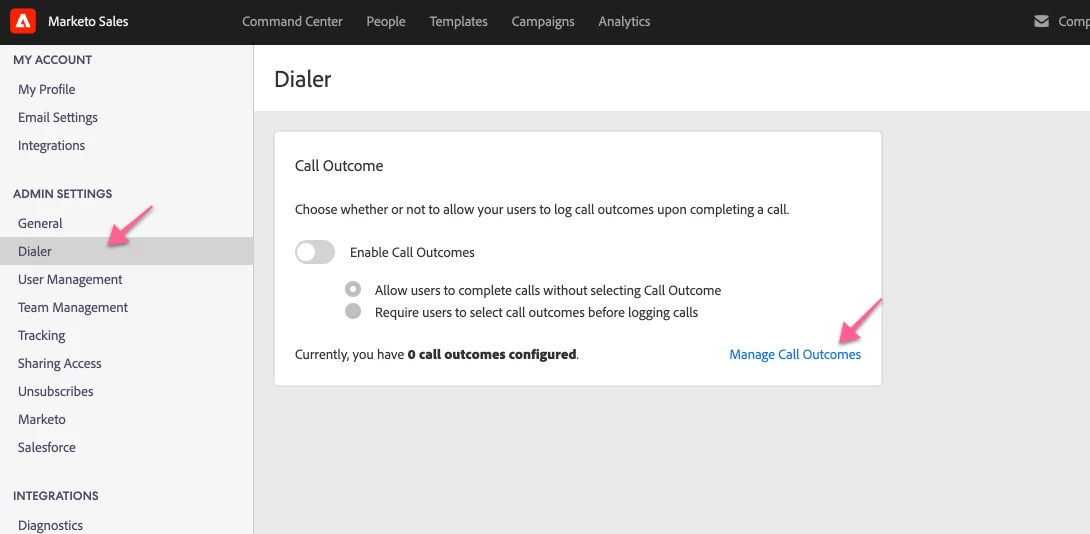This screenshot has width=1090, height=534.
Task: Open the People menu
Action: click(x=386, y=22)
